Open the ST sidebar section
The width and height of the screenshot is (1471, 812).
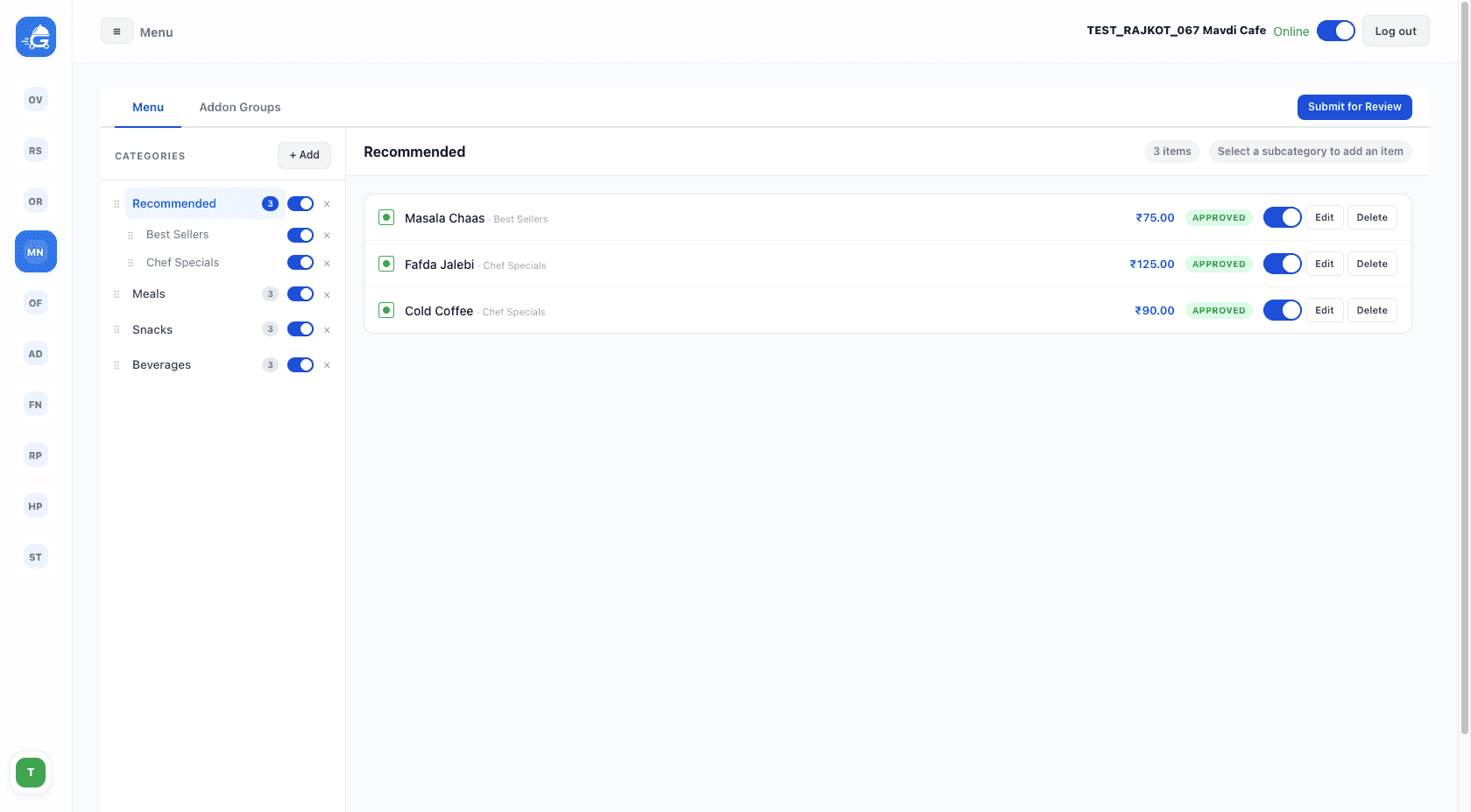(35, 557)
